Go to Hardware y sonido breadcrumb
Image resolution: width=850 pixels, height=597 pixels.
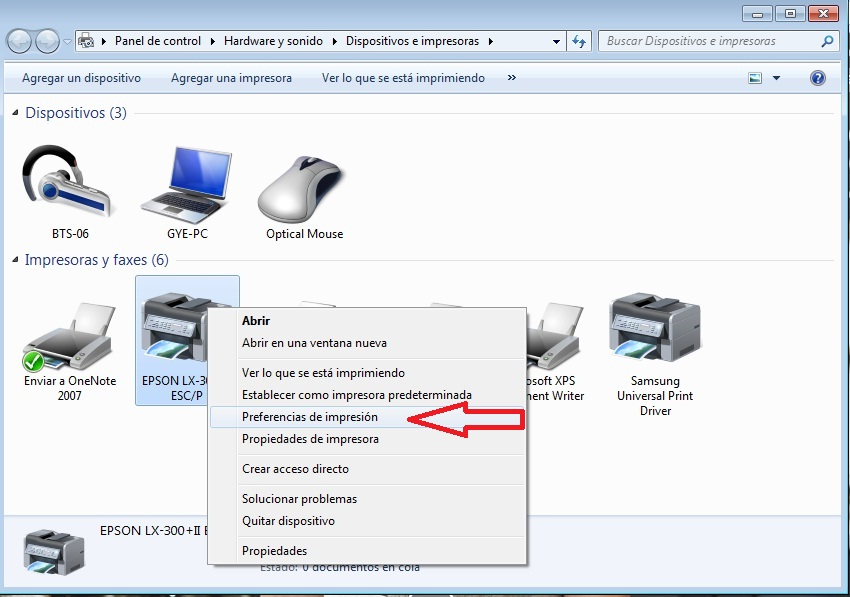[273, 41]
